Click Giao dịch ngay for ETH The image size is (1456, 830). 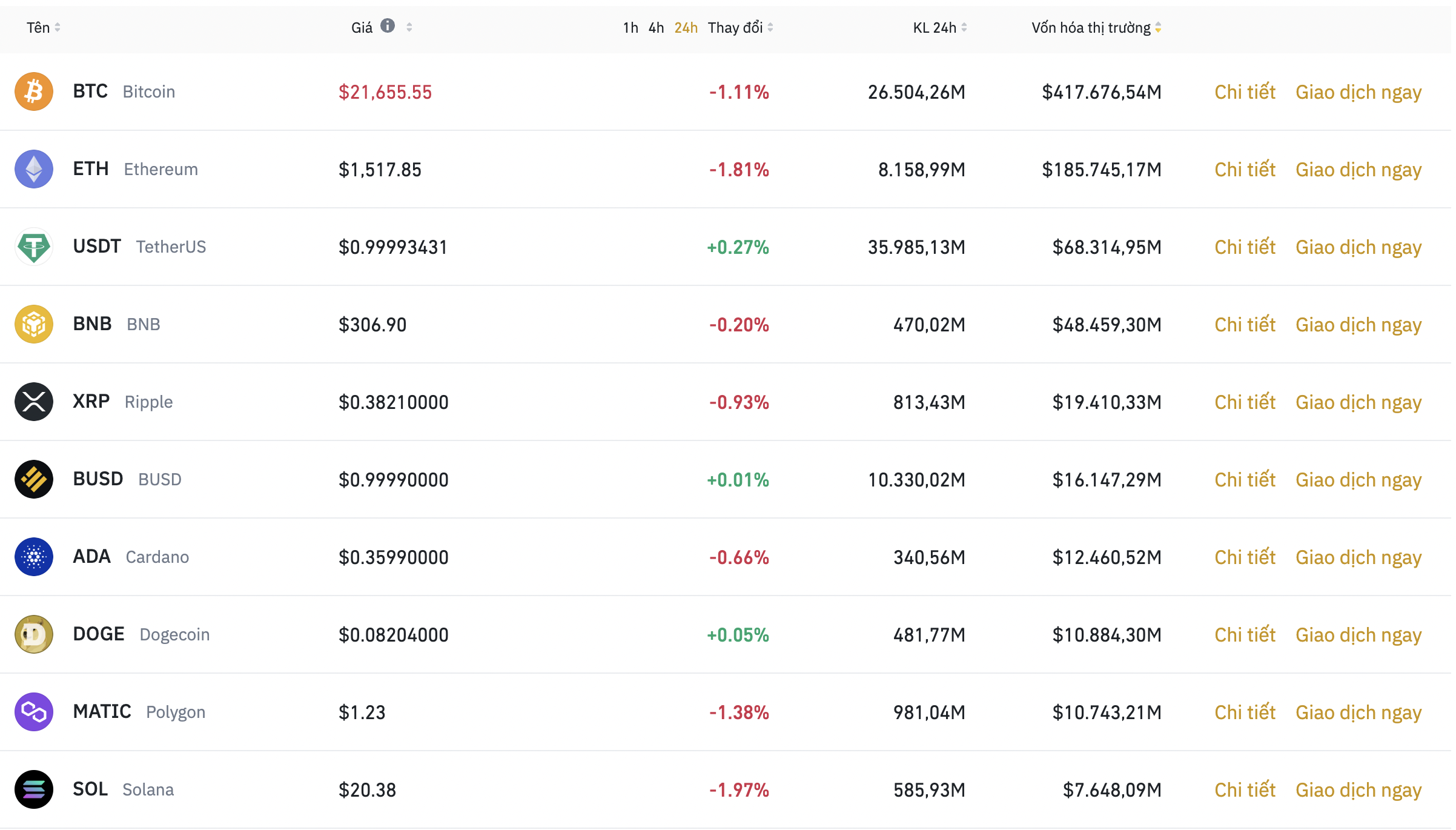click(1358, 171)
